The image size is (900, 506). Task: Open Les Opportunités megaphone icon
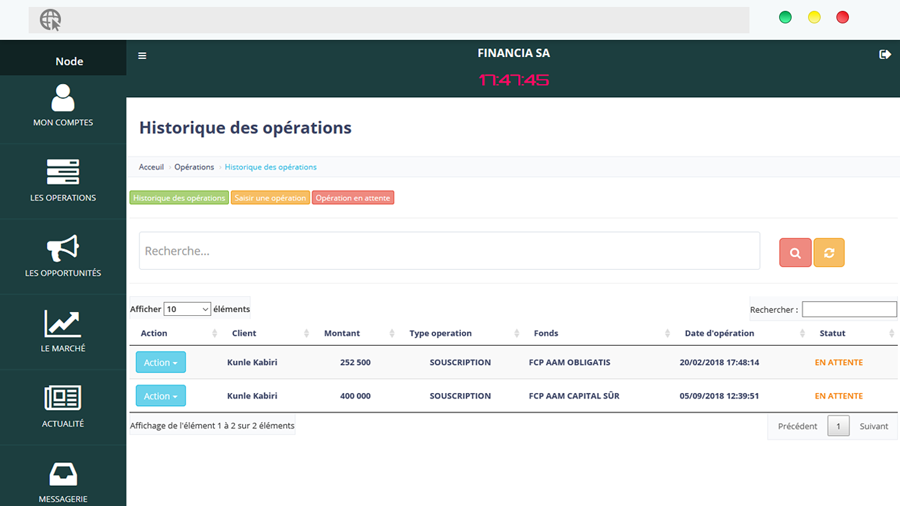(63, 248)
